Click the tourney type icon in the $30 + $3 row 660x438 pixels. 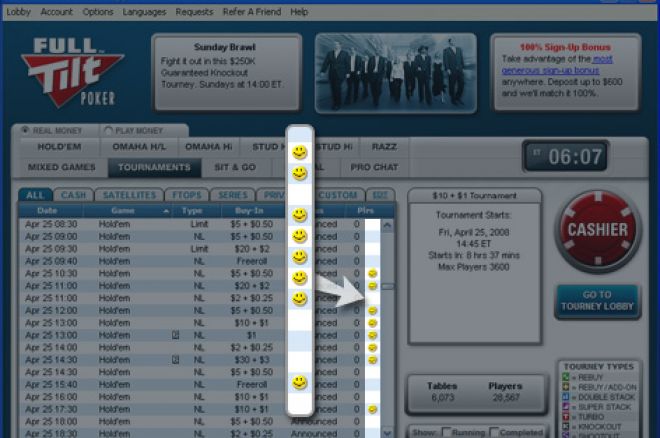(x=176, y=360)
